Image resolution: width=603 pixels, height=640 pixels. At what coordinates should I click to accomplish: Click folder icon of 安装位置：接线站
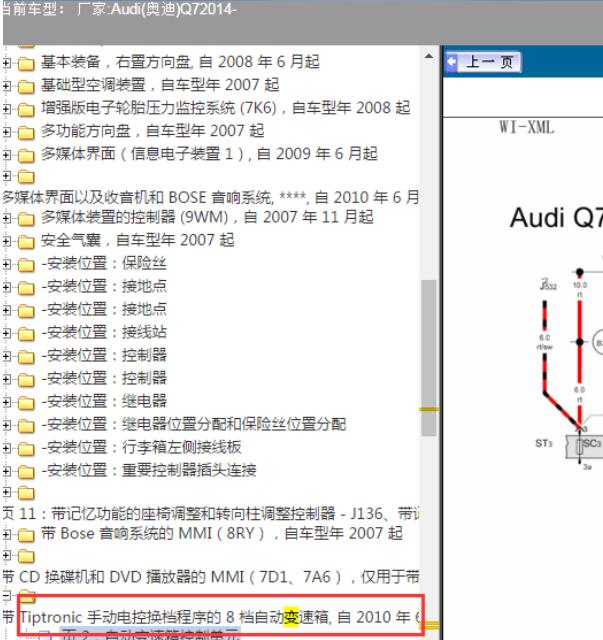point(26,333)
